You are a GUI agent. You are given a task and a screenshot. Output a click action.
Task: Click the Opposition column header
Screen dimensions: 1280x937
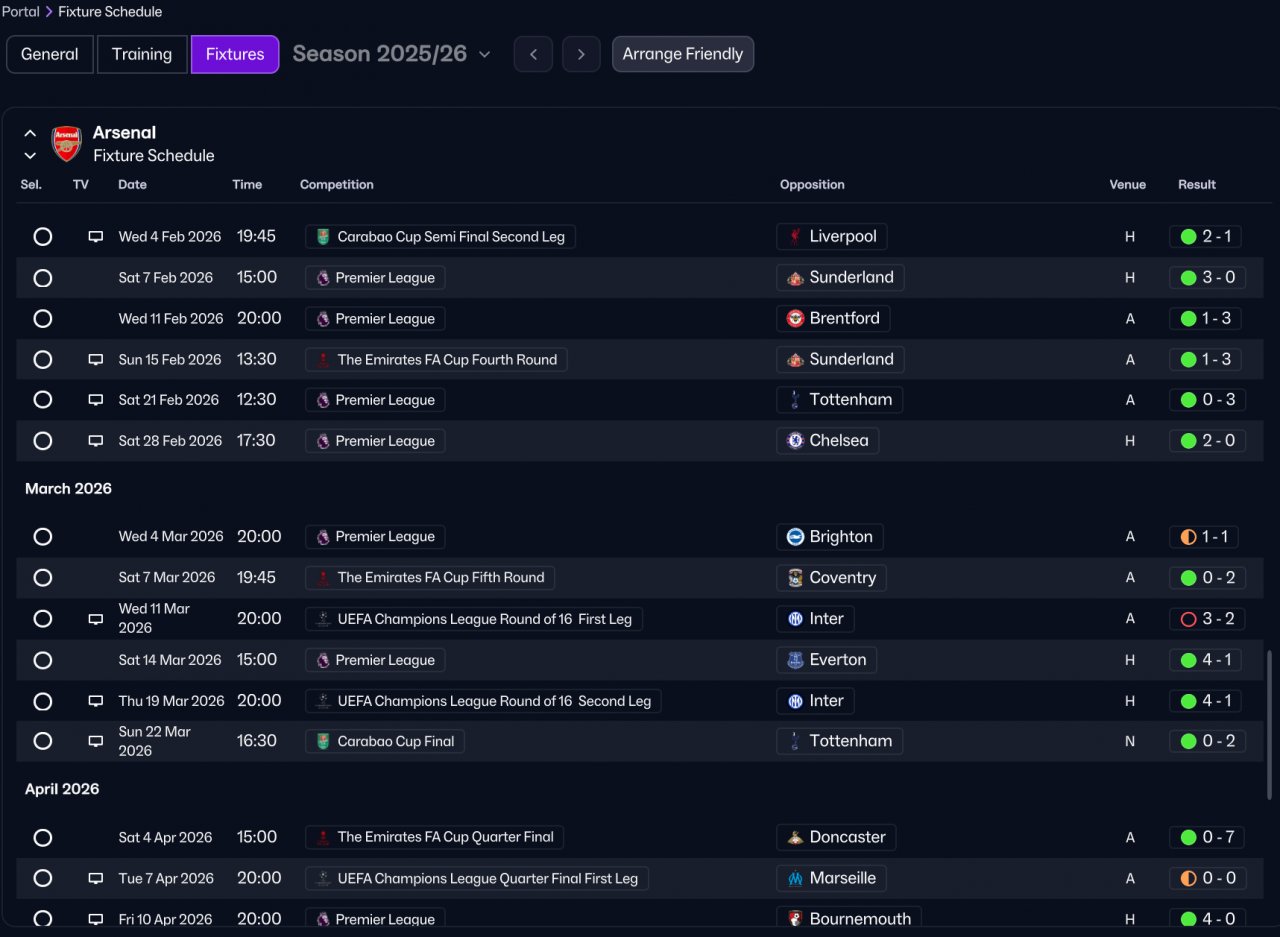coord(812,185)
